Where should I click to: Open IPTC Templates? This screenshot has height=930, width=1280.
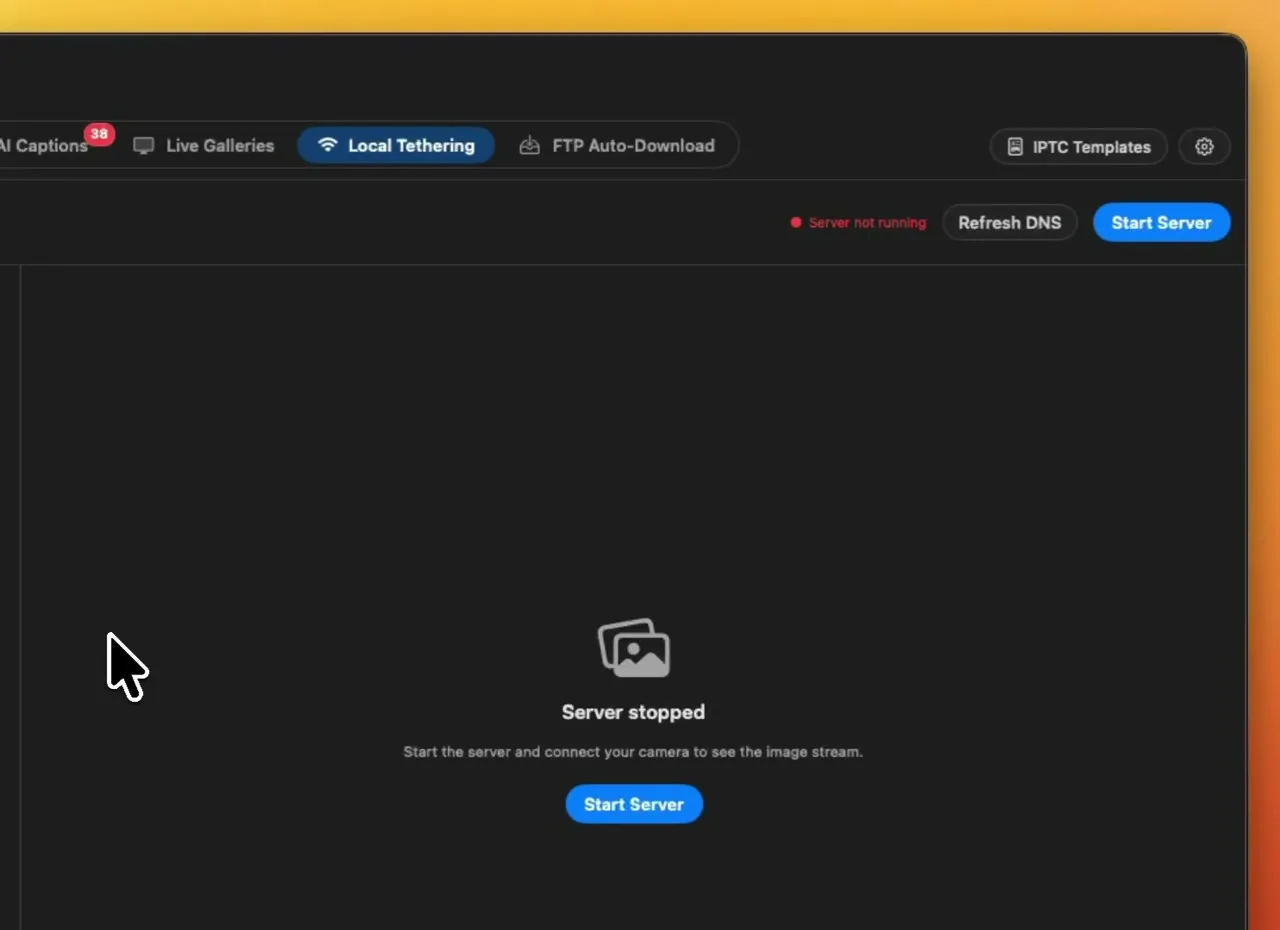pyautogui.click(x=1078, y=147)
